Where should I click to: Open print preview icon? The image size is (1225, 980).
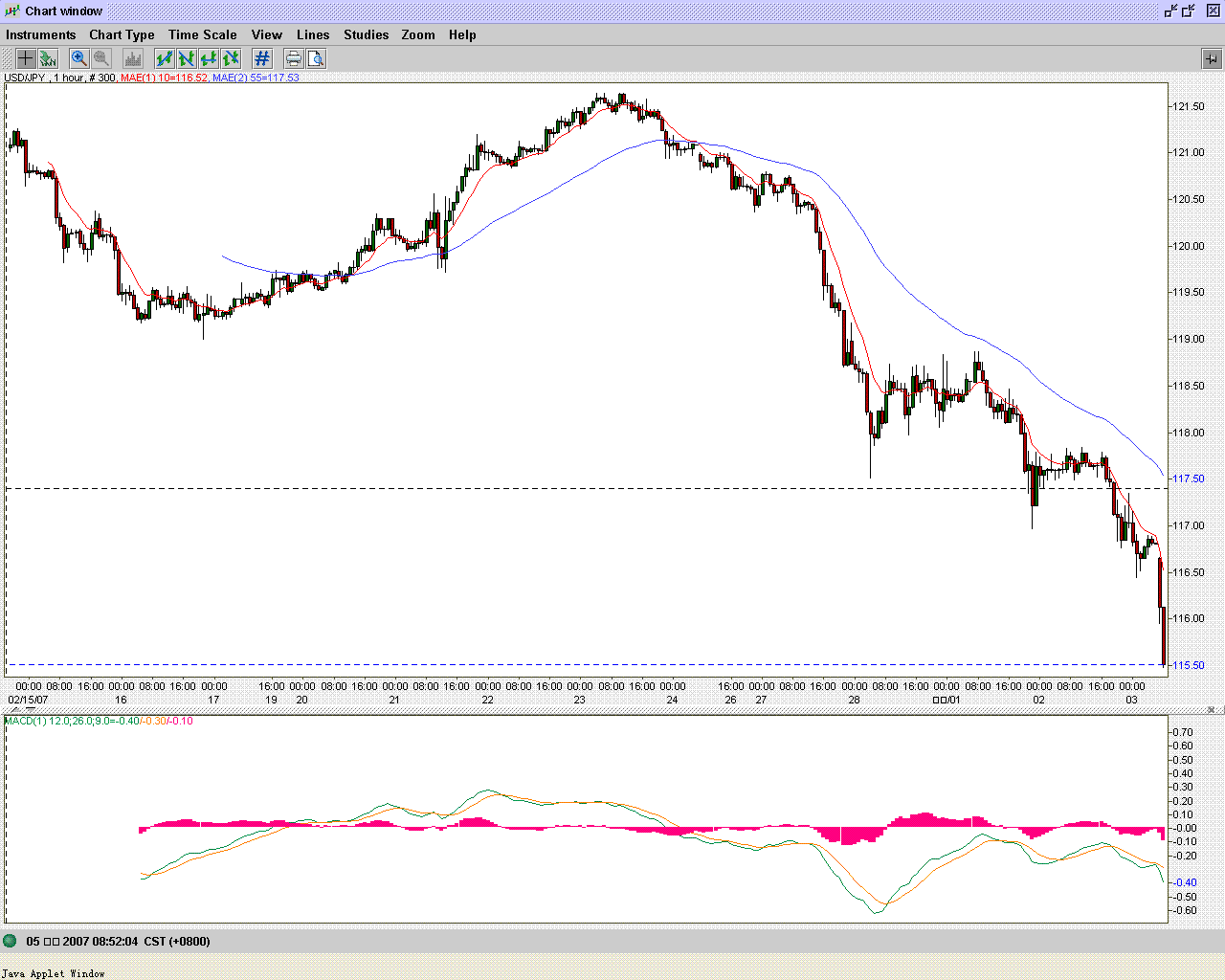(x=316, y=58)
